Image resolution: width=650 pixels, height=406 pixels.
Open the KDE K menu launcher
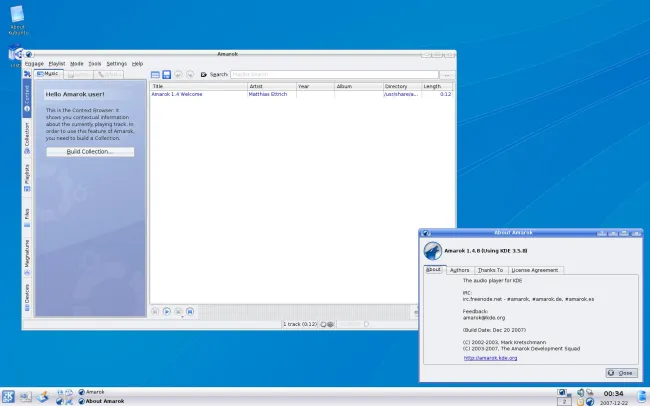pyautogui.click(x=8, y=397)
